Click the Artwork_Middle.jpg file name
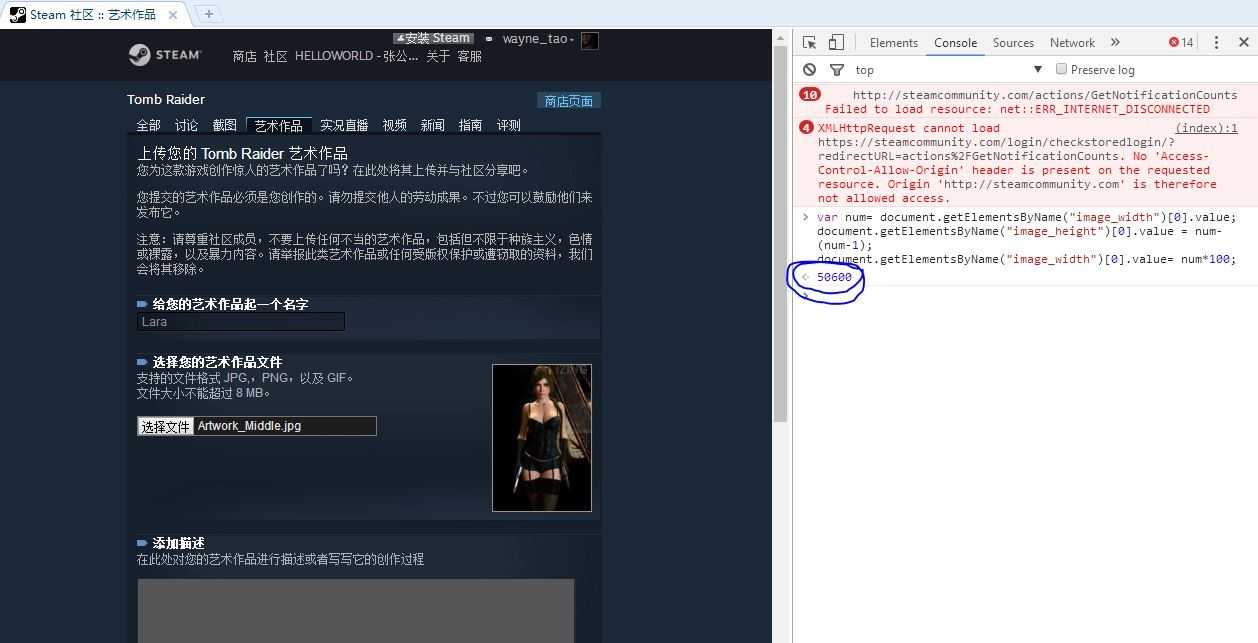 point(249,426)
